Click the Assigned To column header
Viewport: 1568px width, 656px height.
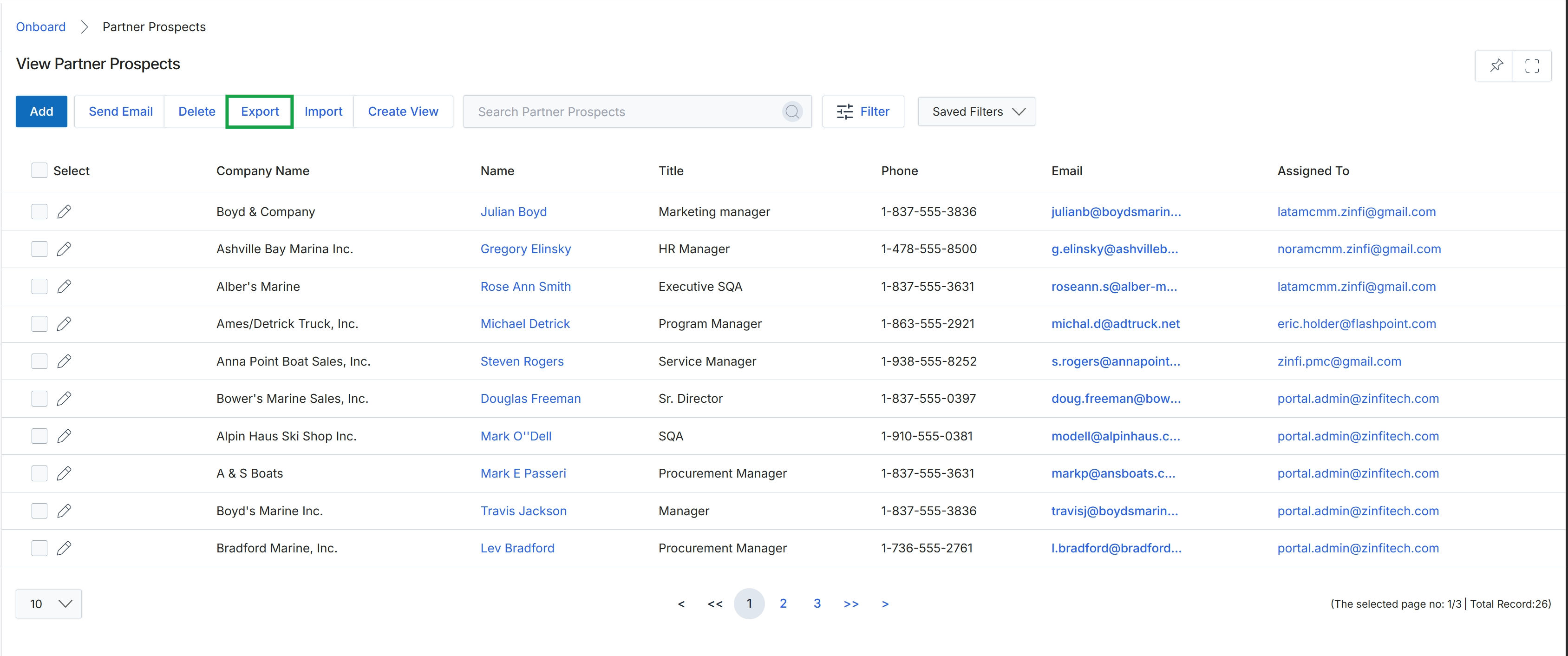tap(1313, 171)
